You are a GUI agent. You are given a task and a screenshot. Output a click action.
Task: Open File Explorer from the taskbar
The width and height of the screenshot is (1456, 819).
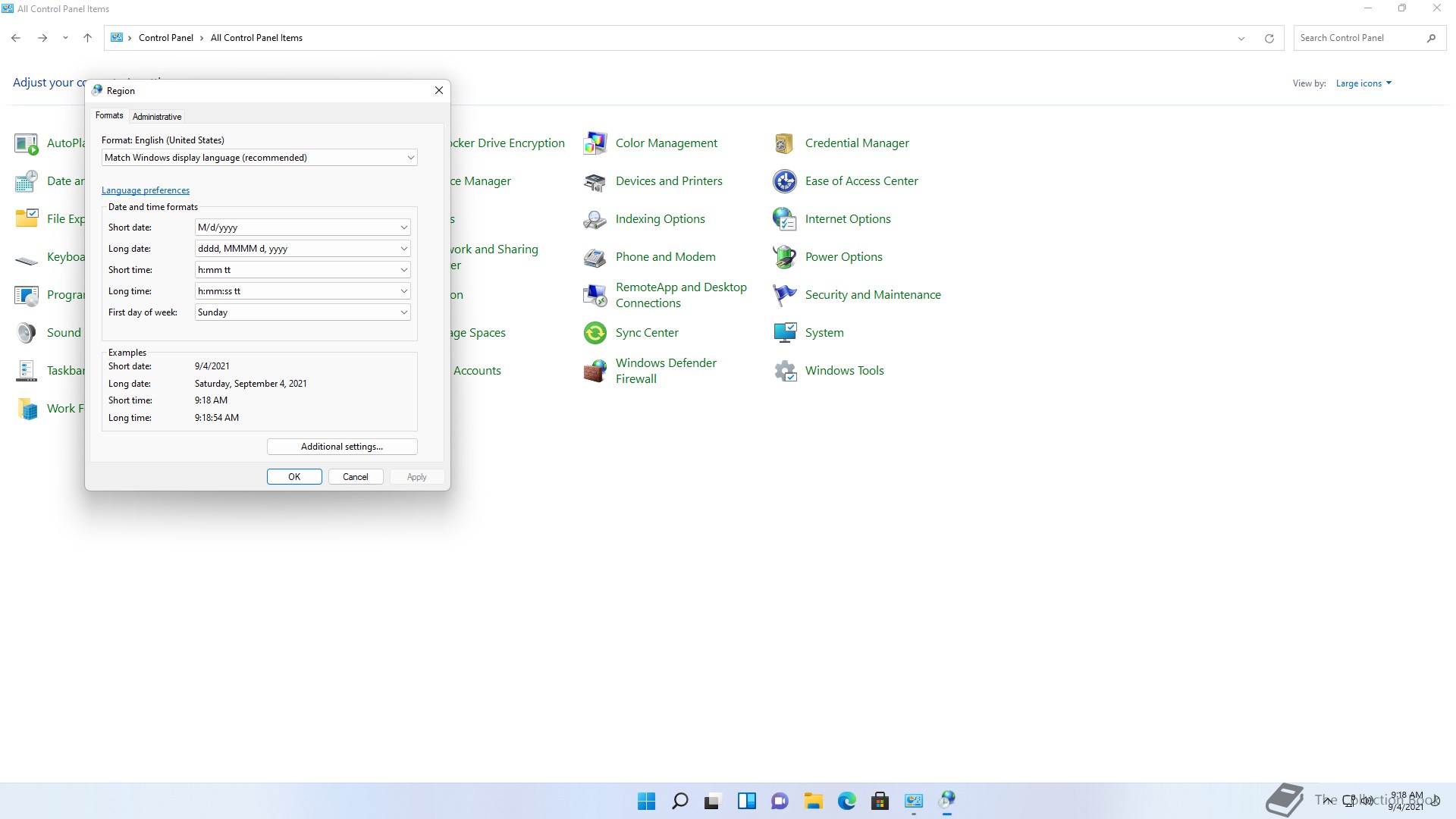point(813,801)
